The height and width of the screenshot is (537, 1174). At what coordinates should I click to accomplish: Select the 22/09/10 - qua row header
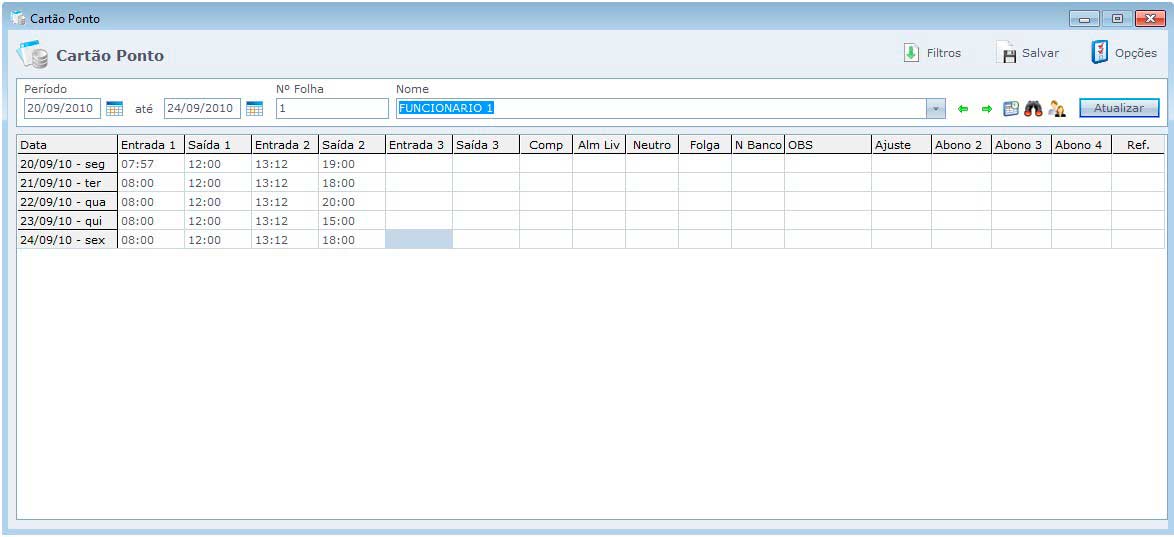pos(67,202)
